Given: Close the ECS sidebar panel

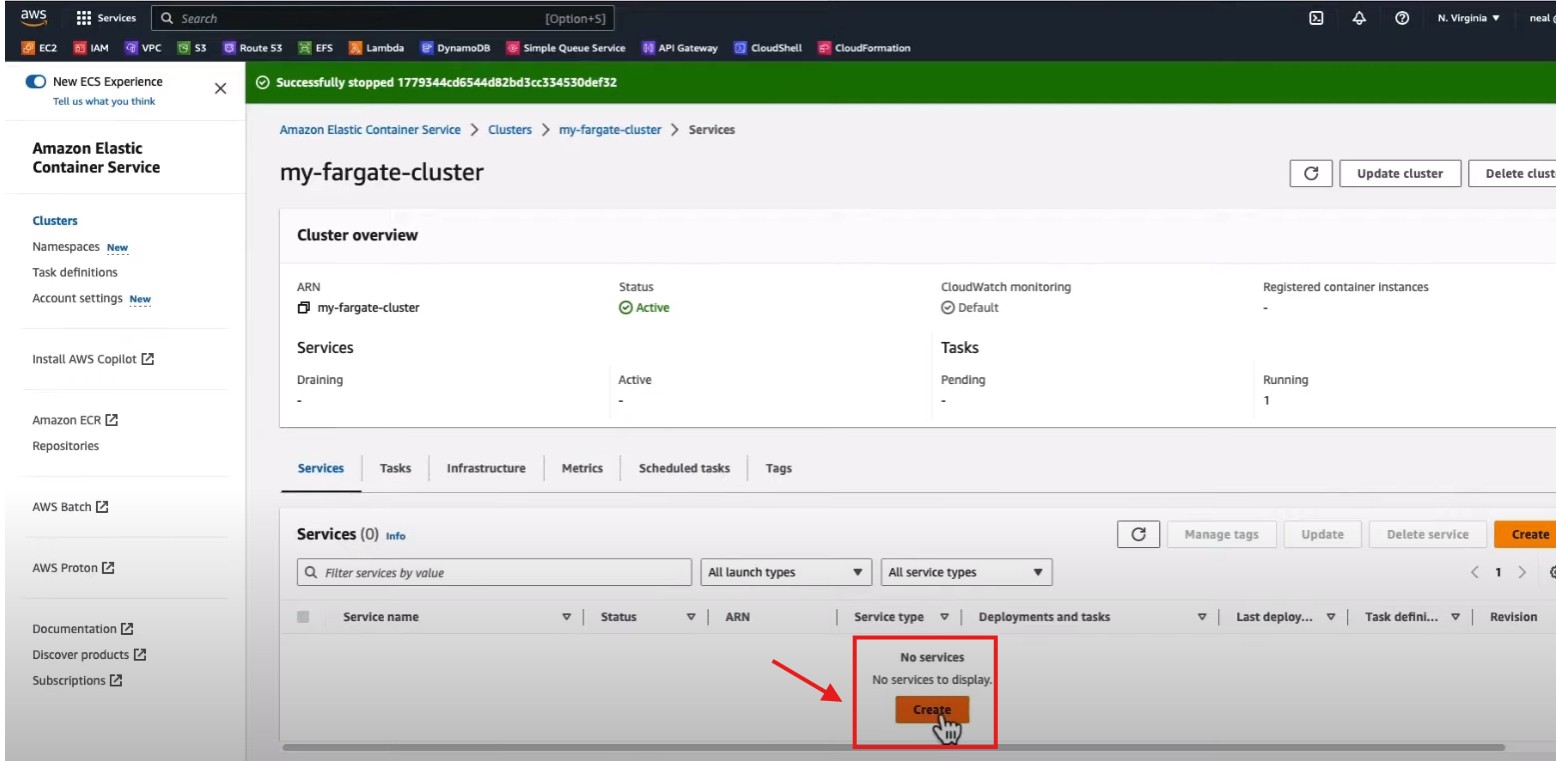Looking at the screenshot, I should click(x=220, y=89).
